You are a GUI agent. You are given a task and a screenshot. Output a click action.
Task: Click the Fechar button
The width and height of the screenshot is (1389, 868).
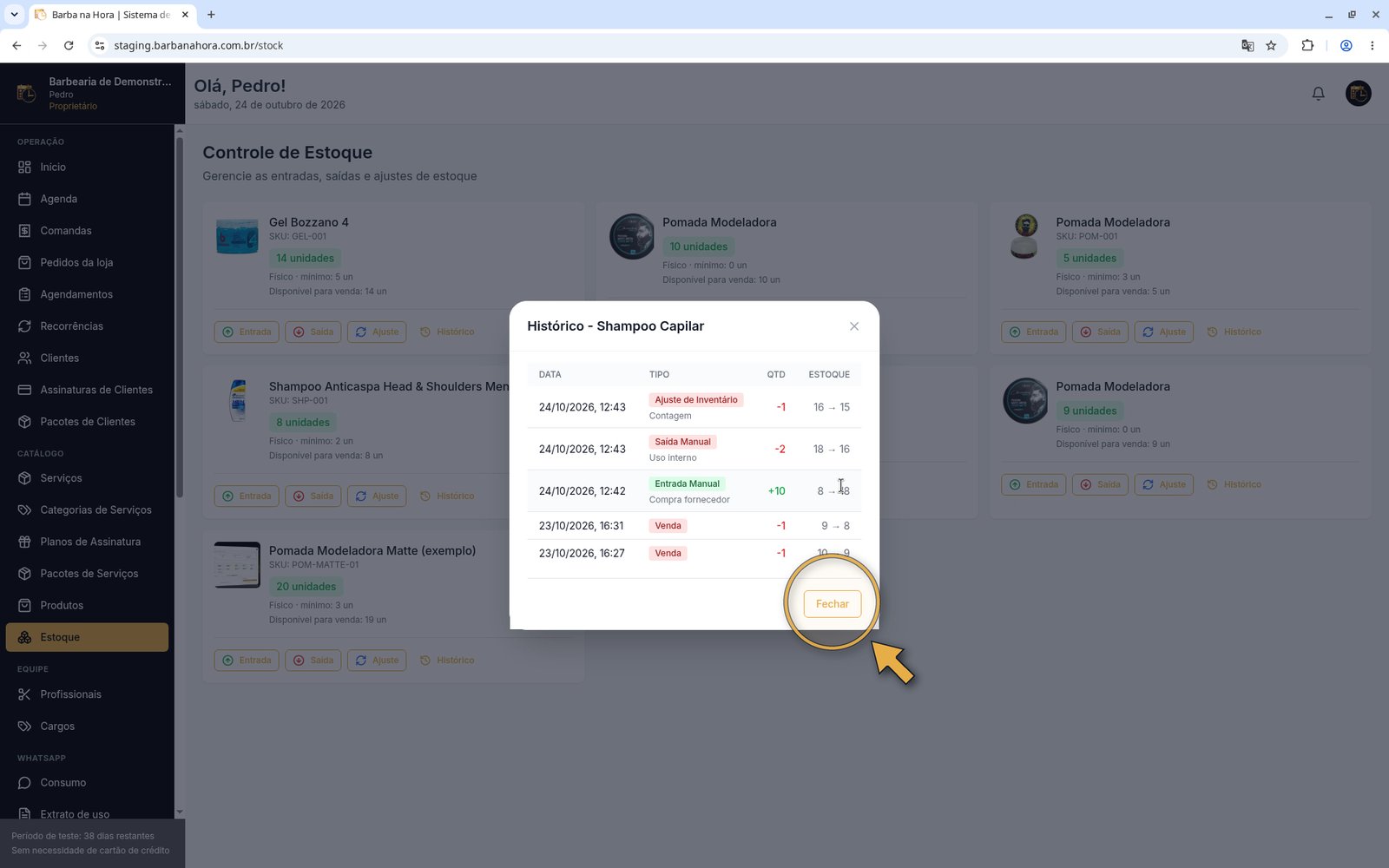pos(833,604)
